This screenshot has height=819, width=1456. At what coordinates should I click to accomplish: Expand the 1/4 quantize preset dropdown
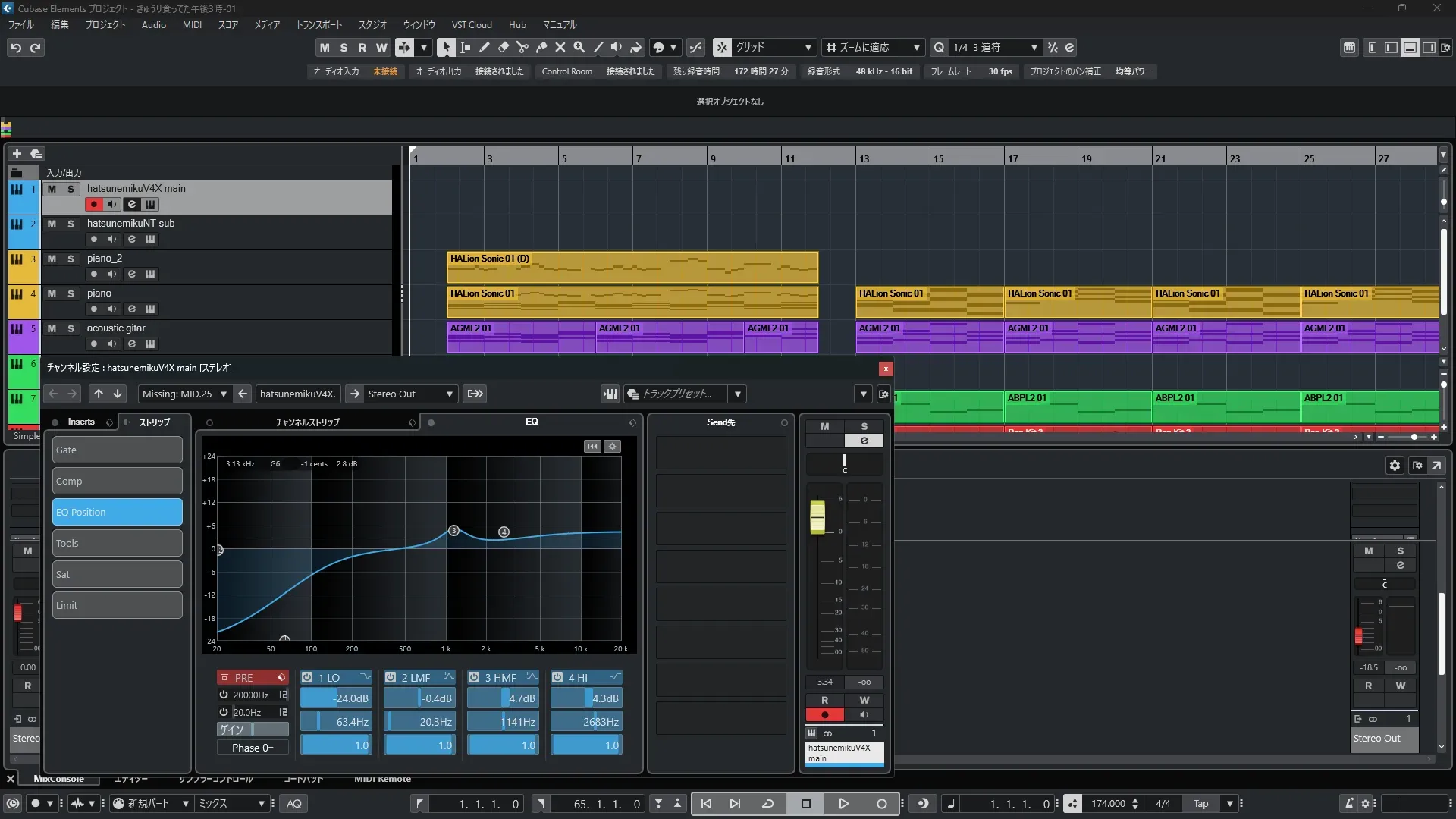[x=1034, y=47]
